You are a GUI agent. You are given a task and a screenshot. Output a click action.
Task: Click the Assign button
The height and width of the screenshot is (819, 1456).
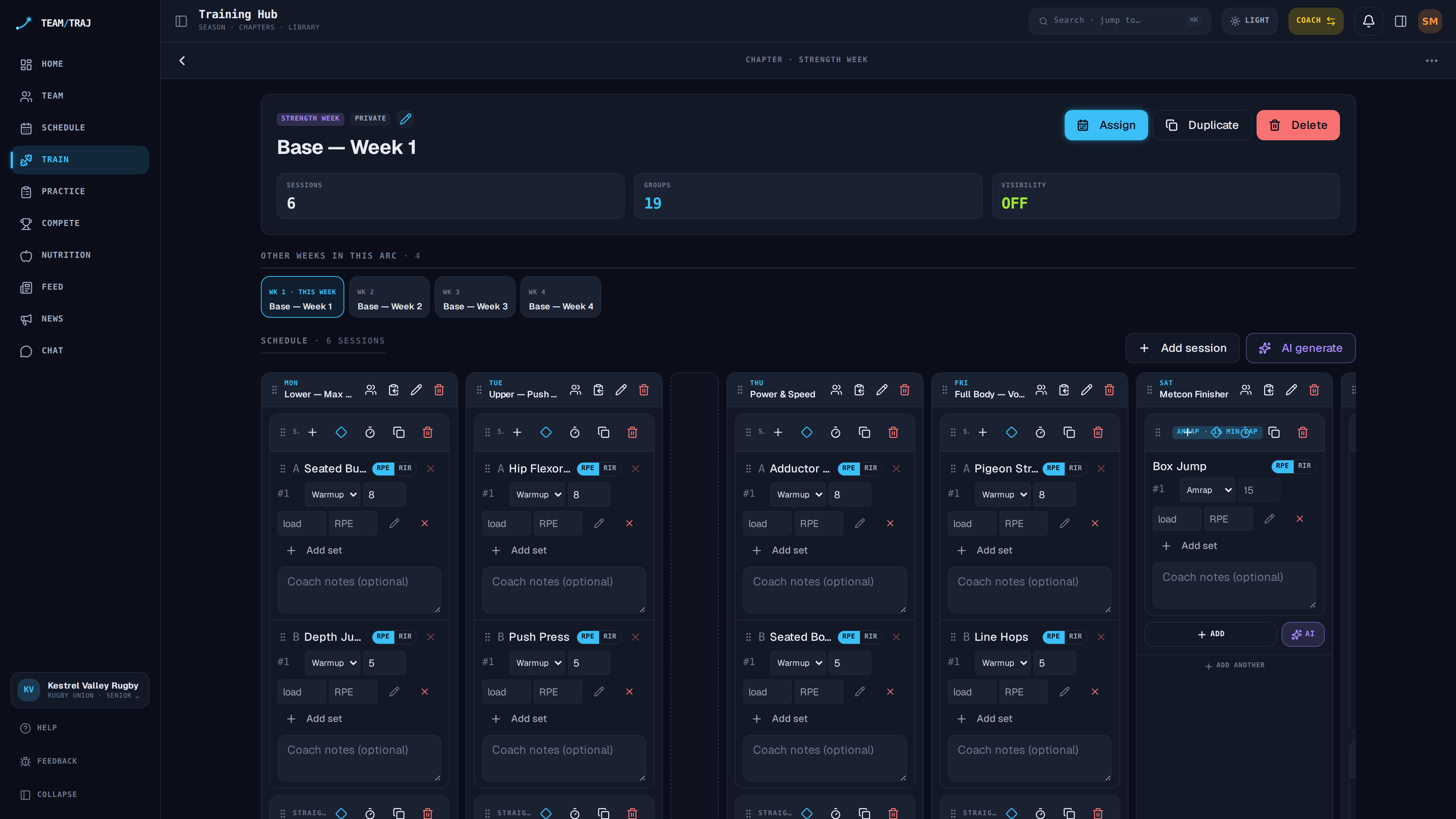(1106, 125)
